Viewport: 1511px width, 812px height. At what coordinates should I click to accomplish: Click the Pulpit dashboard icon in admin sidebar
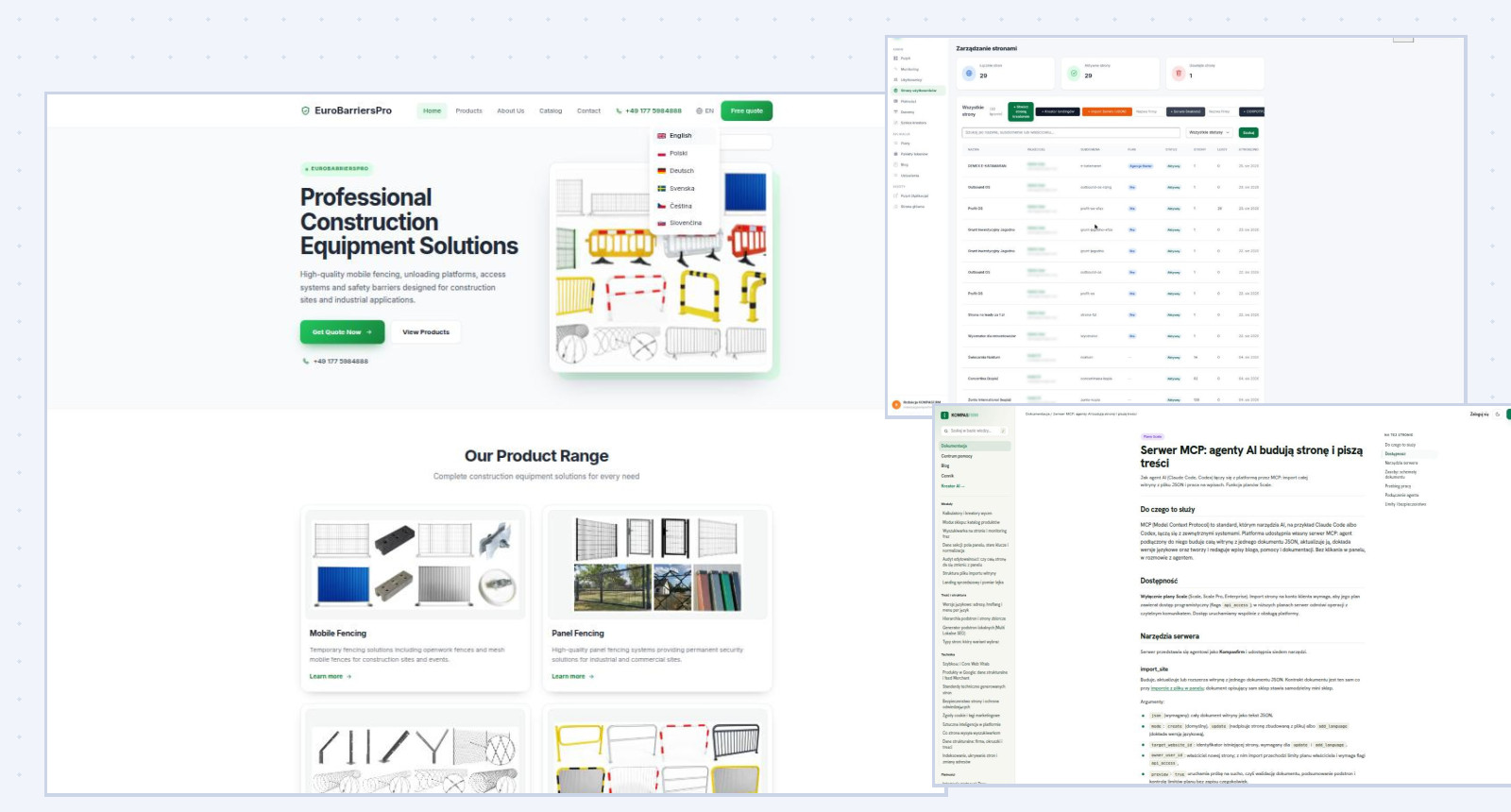coord(896,59)
